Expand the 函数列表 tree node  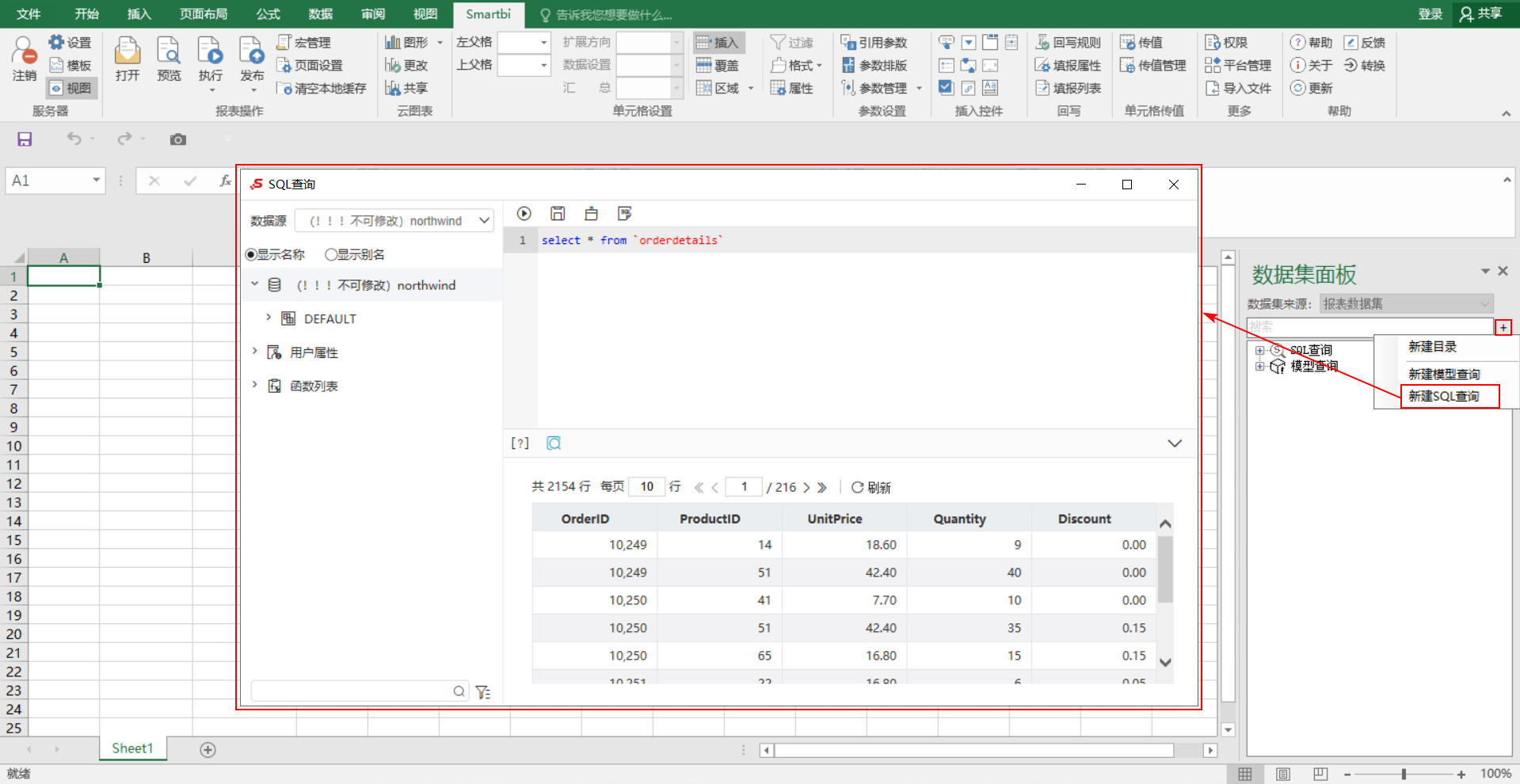(x=254, y=384)
